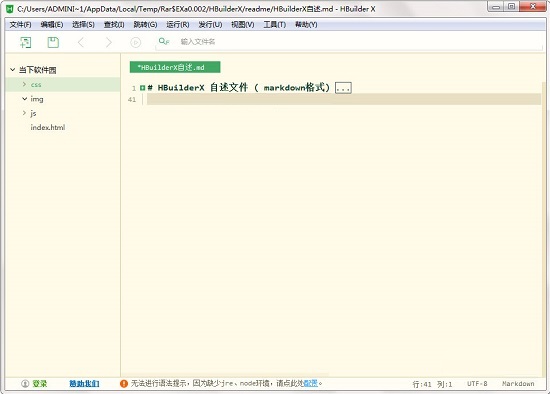Select the js folder label
This screenshot has width=550, height=394.
tap(33, 113)
